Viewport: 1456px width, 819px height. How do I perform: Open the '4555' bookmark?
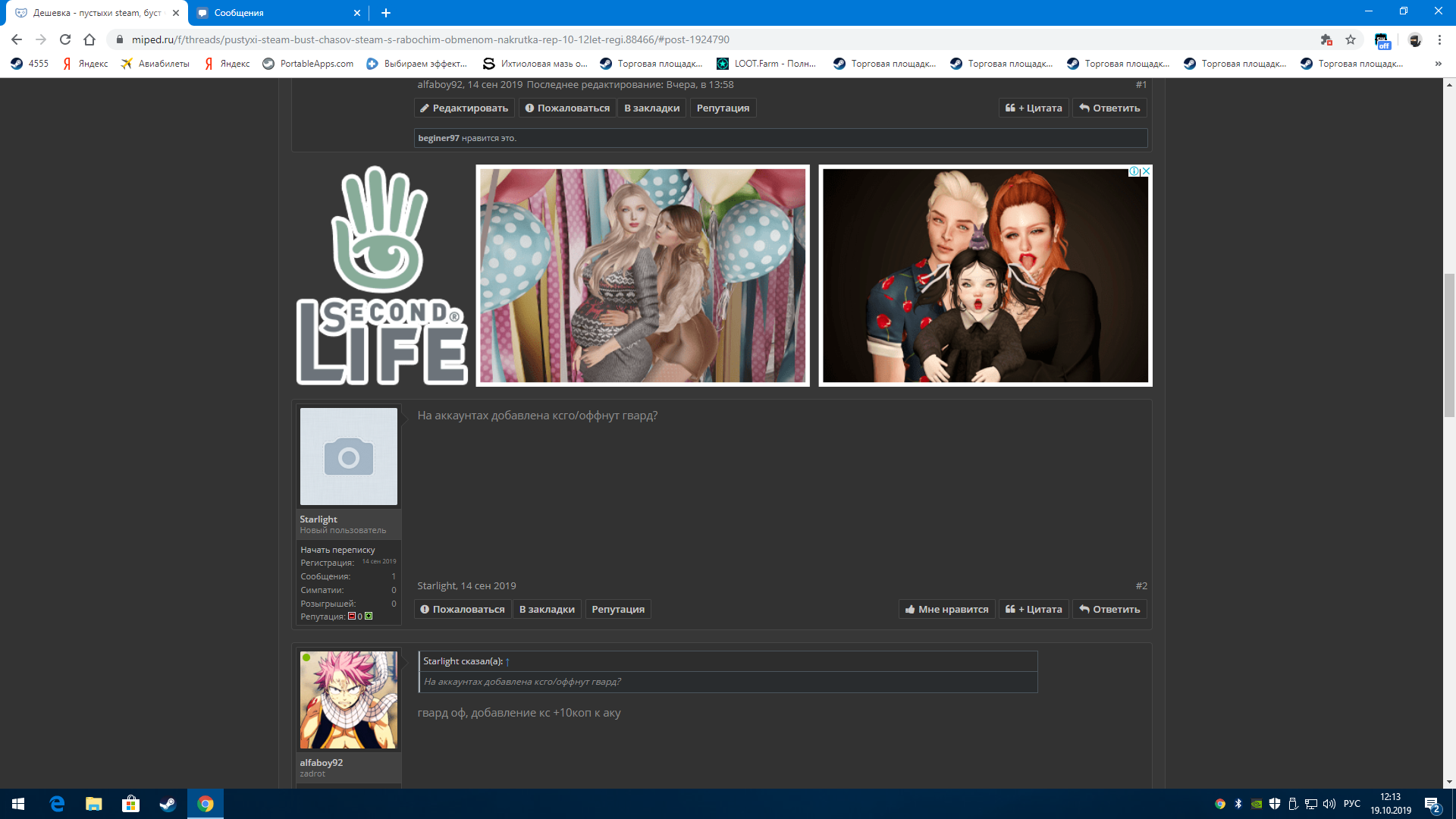(x=30, y=64)
